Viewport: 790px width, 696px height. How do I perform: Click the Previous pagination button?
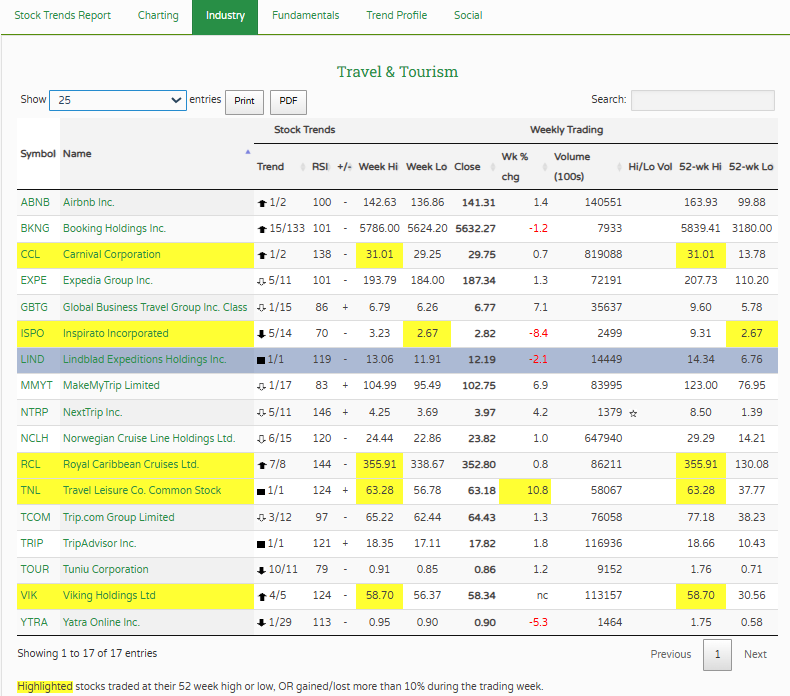click(x=671, y=654)
